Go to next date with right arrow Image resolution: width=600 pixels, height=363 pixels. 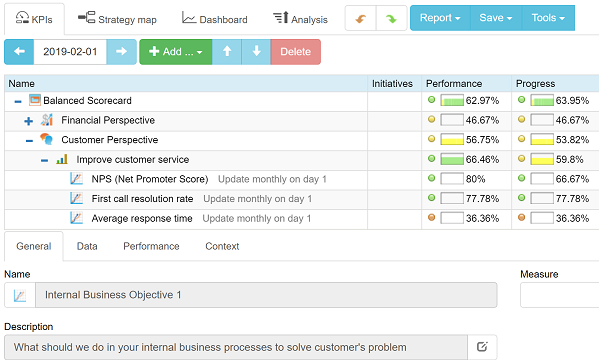point(121,52)
